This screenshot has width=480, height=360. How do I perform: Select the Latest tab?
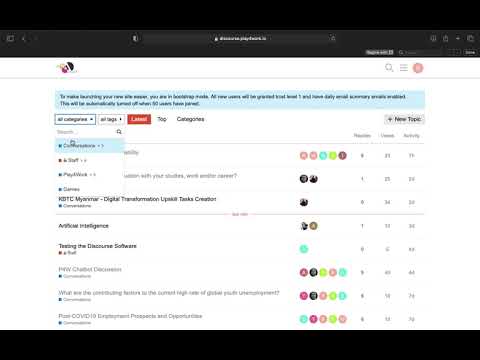pos(139,119)
